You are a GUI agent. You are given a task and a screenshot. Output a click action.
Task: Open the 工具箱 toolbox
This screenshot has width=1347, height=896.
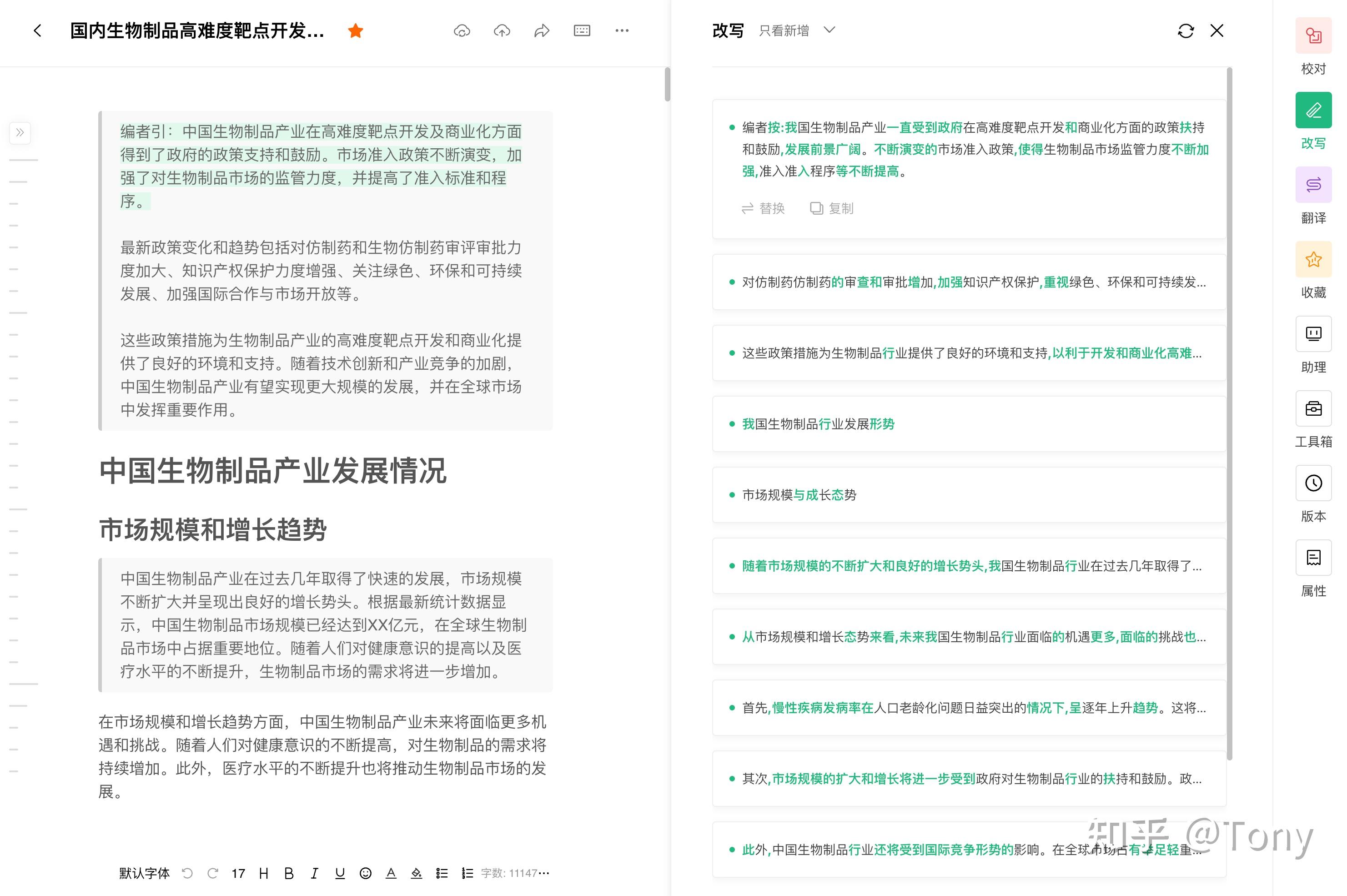1313,421
